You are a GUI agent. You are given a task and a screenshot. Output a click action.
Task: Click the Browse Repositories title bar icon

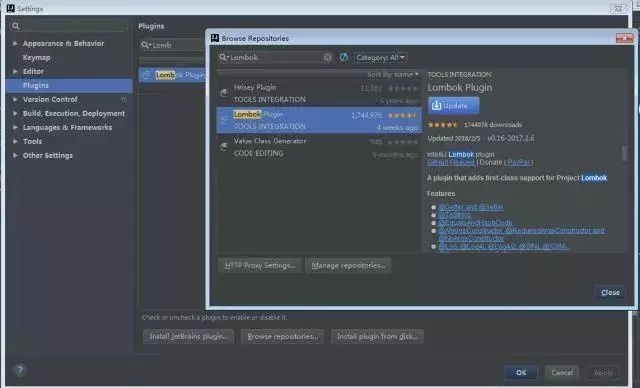(x=215, y=38)
